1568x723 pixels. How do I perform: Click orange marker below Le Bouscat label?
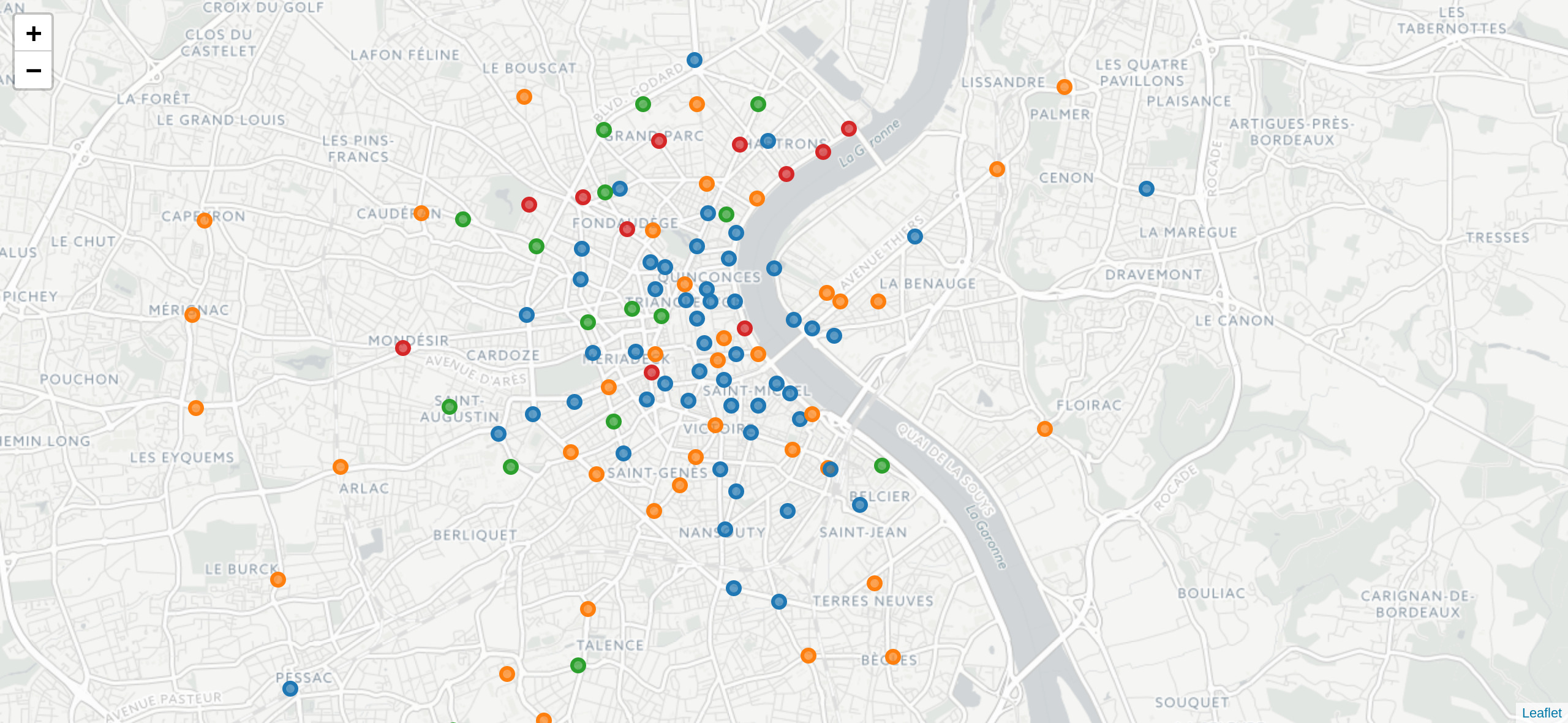pyautogui.click(x=524, y=97)
